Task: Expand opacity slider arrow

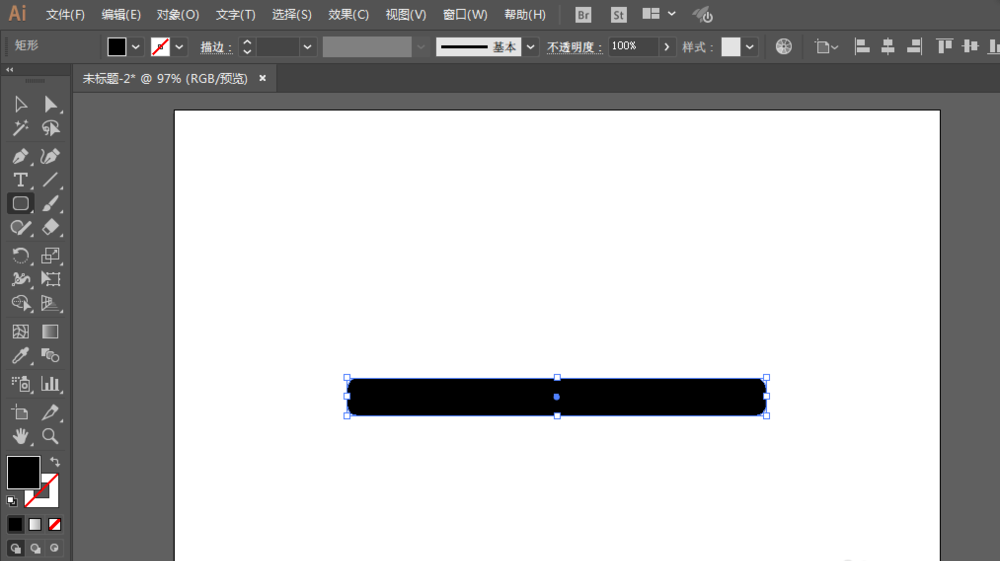Action: (x=666, y=47)
